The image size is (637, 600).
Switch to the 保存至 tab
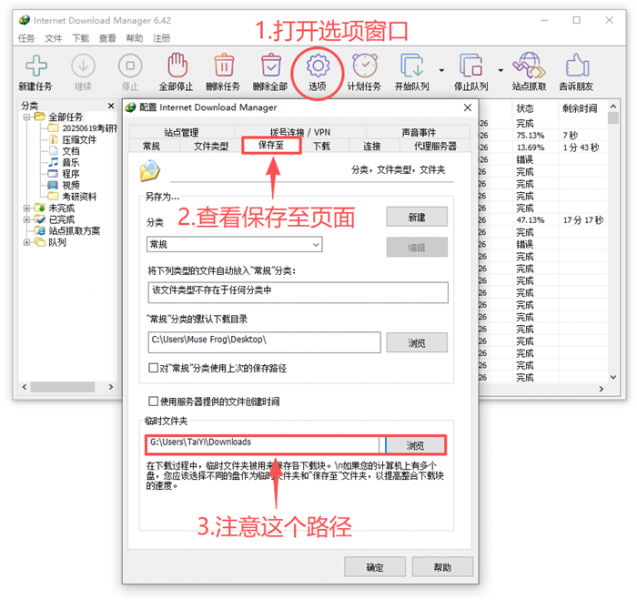[271, 145]
